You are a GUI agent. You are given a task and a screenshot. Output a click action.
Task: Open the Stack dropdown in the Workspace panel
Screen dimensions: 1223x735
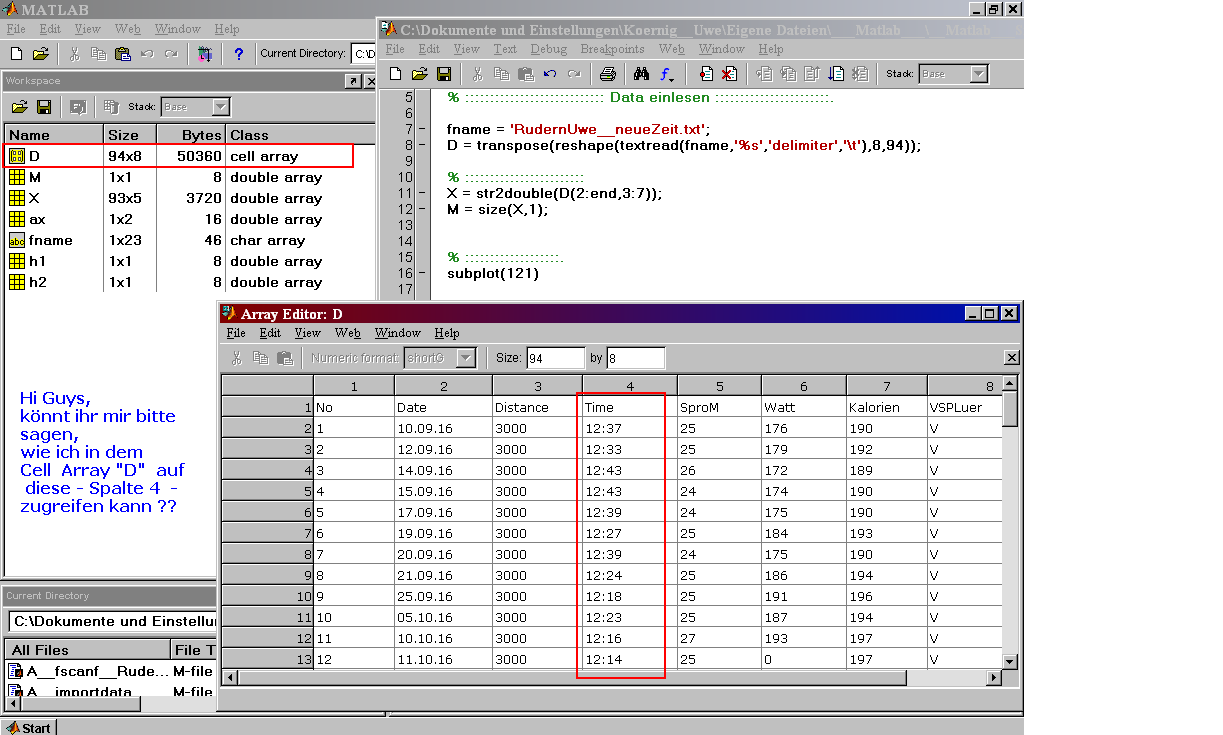tap(221, 107)
